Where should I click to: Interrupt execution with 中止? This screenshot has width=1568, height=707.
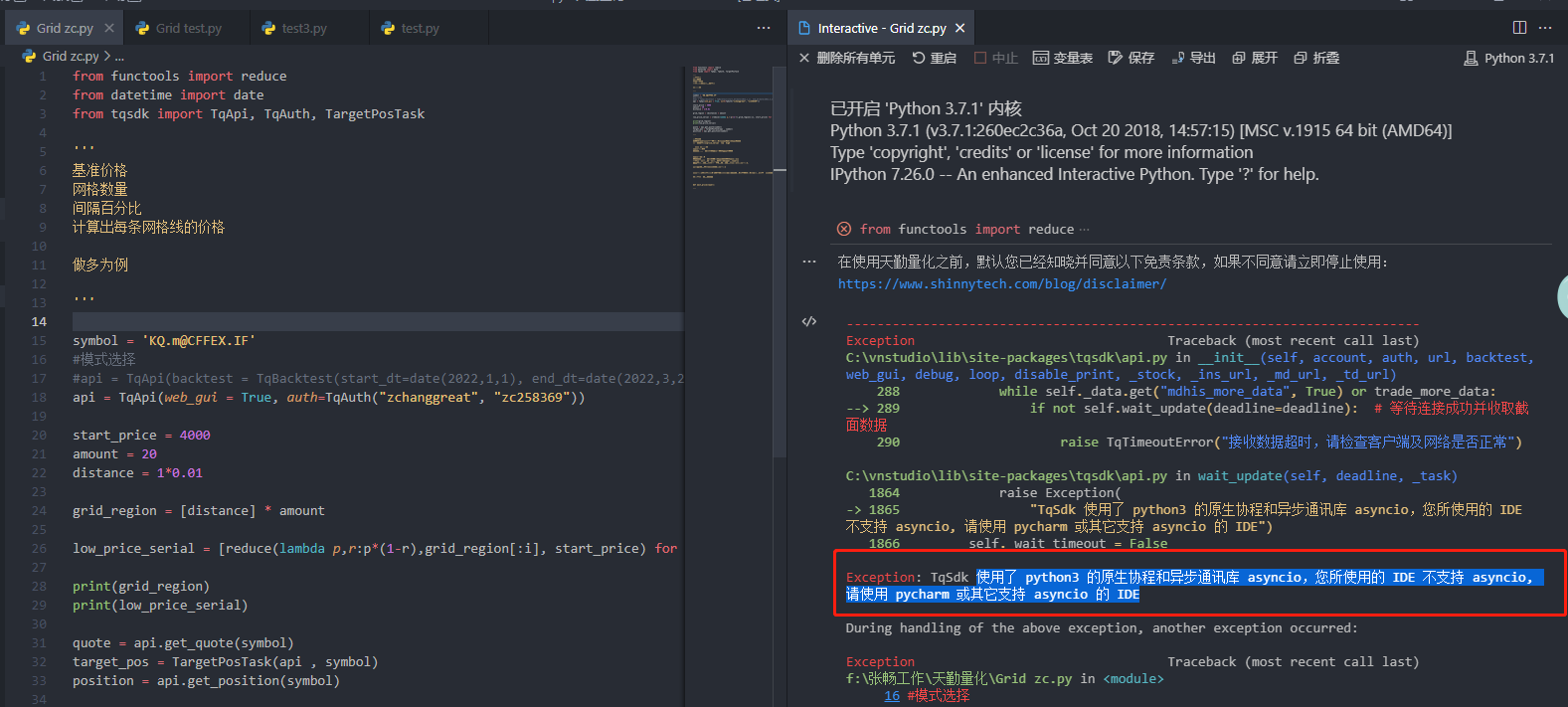coord(996,58)
